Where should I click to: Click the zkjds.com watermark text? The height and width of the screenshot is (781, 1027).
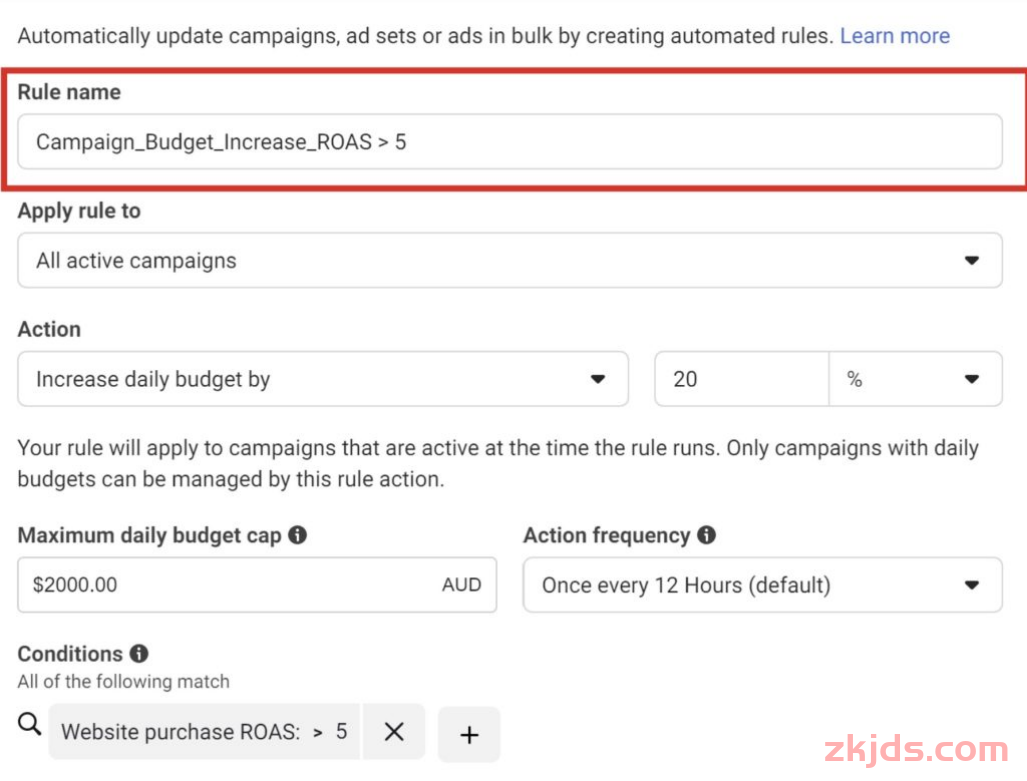(915, 750)
